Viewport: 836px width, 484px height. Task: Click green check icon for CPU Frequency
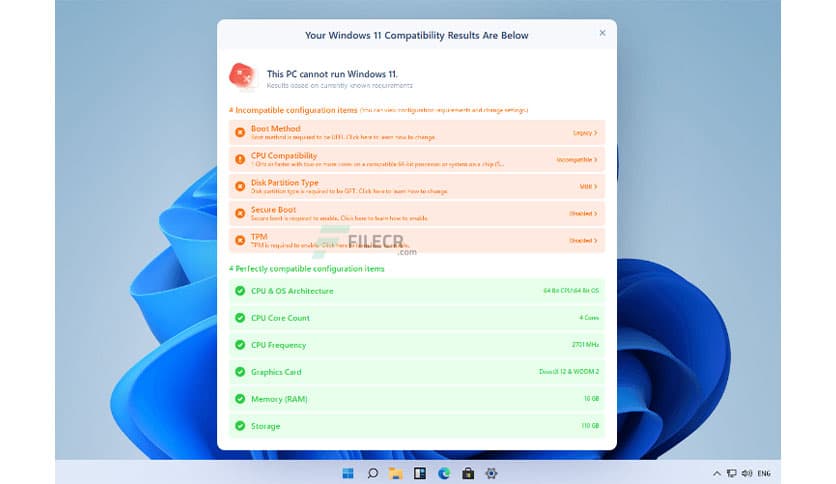(x=240, y=345)
